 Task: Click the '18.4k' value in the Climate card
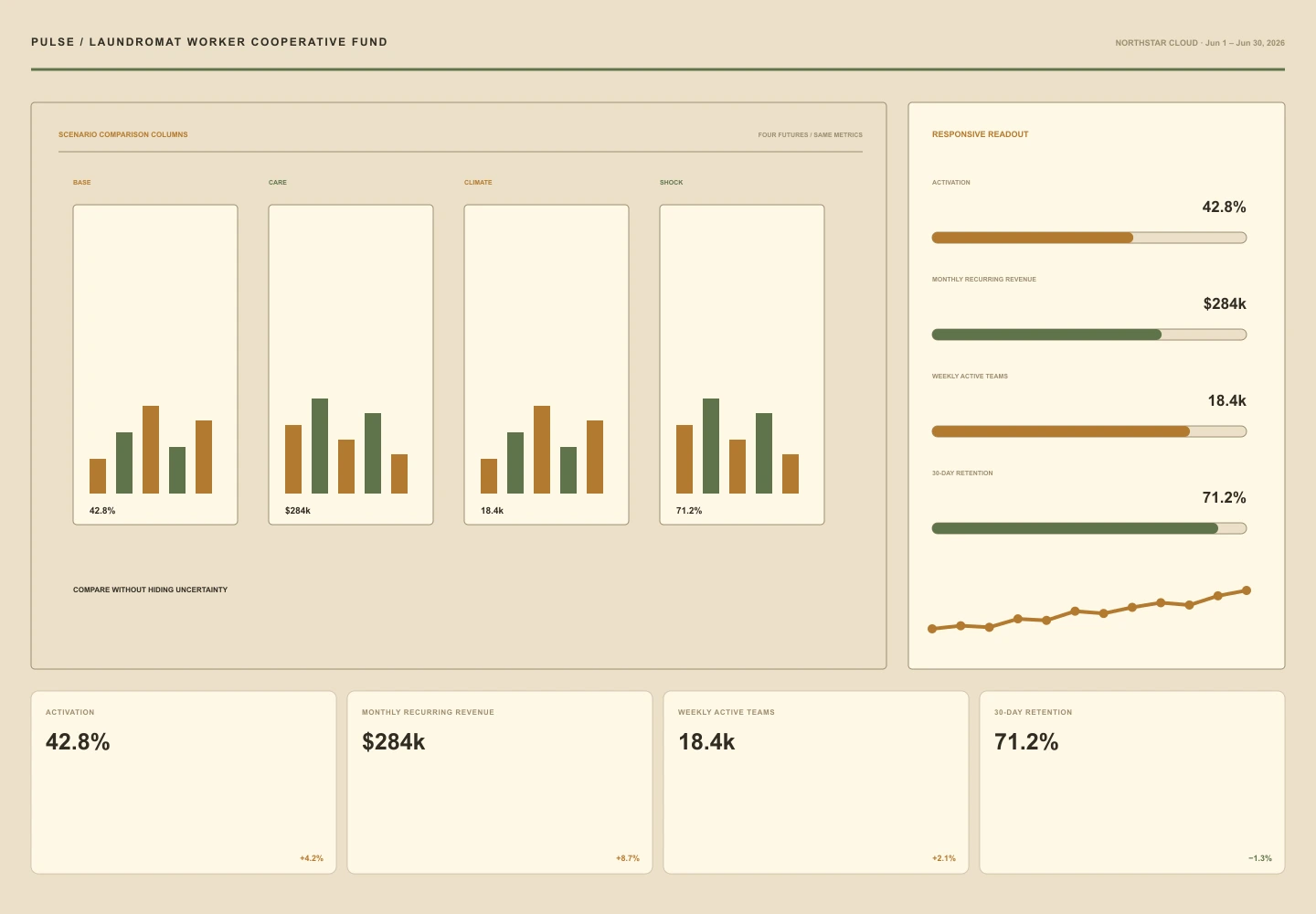click(493, 511)
